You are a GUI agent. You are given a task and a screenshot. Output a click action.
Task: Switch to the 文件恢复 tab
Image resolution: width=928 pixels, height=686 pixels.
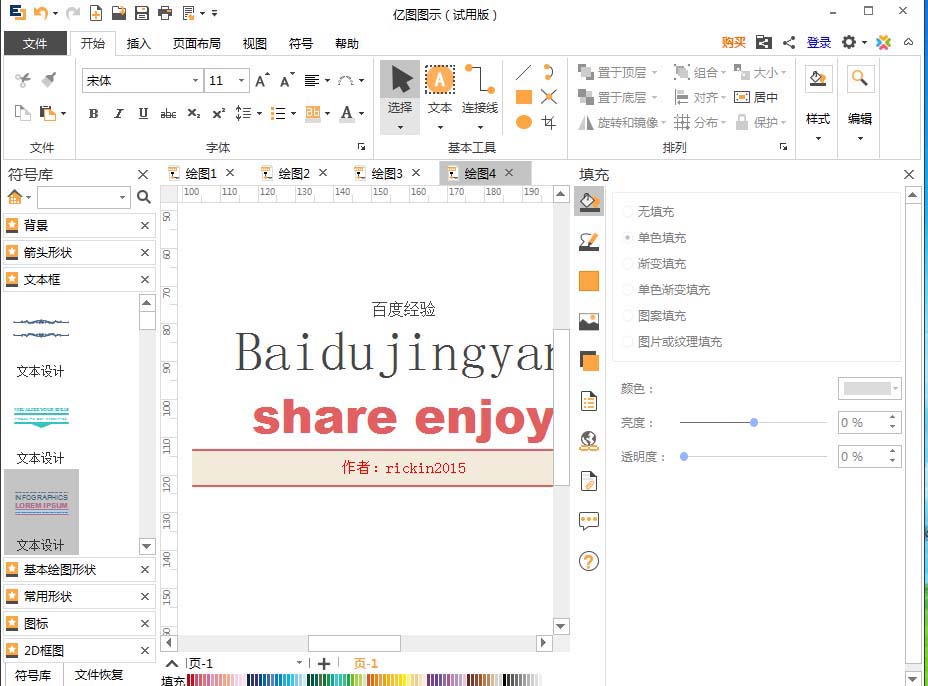[98, 675]
